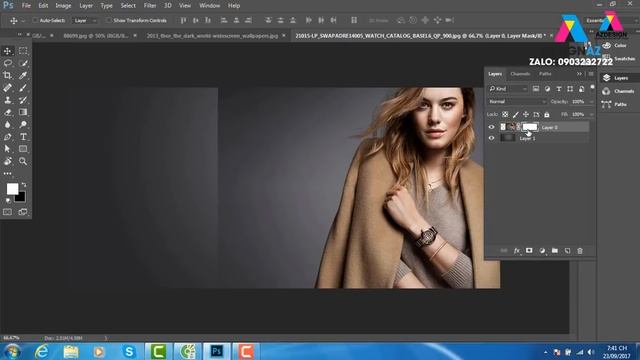Select the Path Selection tool

coord(7,149)
